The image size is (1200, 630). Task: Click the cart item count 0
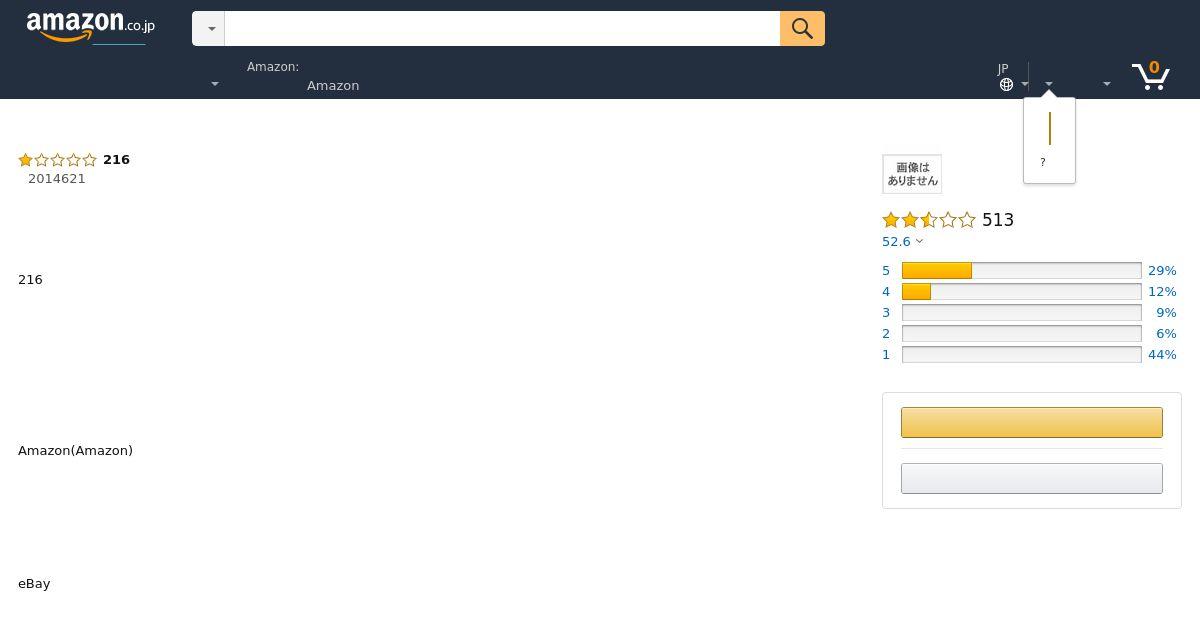[1154, 68]
